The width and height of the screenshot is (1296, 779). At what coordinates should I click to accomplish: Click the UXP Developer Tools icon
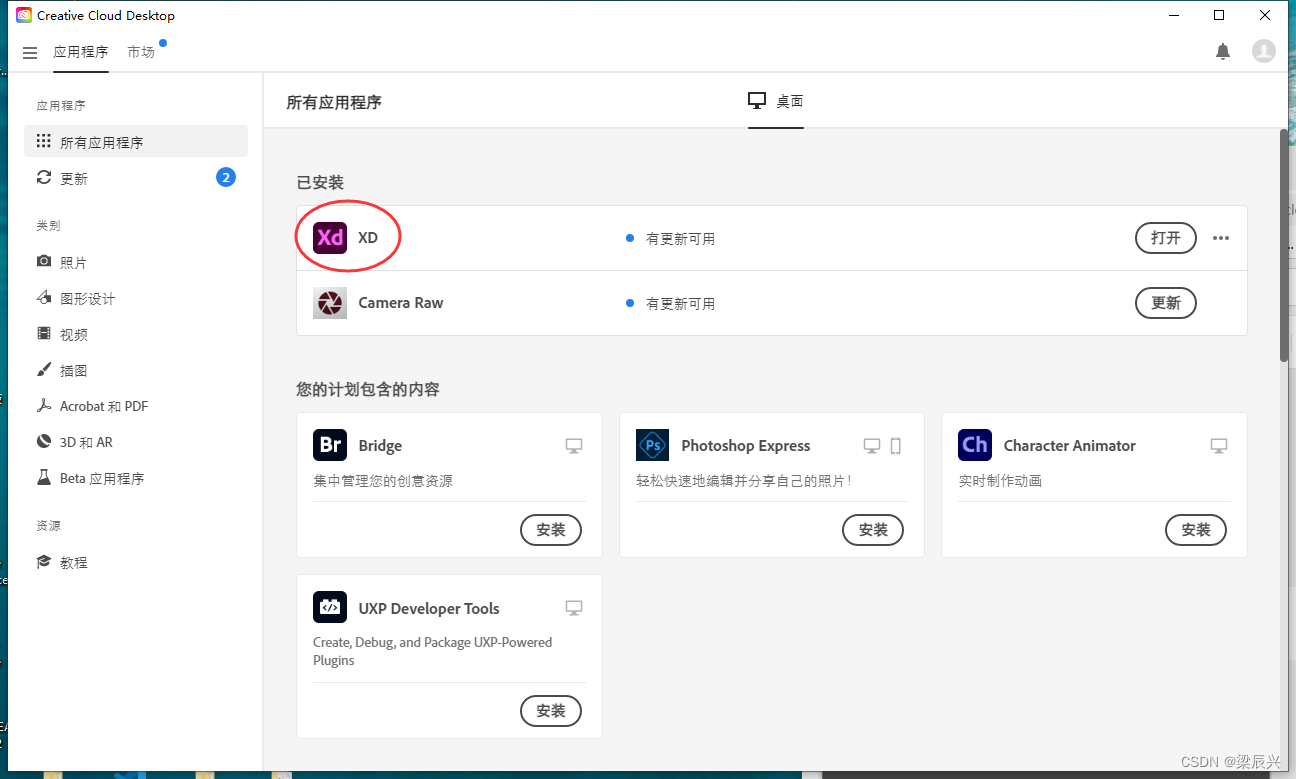coord(330,607)
